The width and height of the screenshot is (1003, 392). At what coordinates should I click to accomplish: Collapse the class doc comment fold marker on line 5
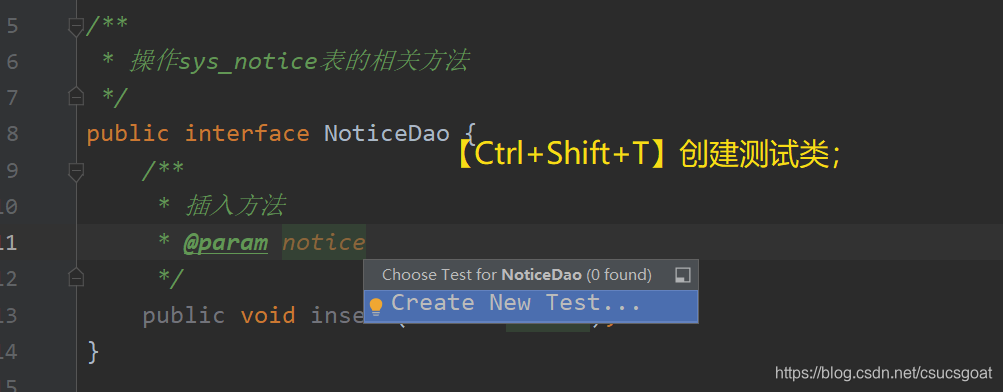[76, 27]
